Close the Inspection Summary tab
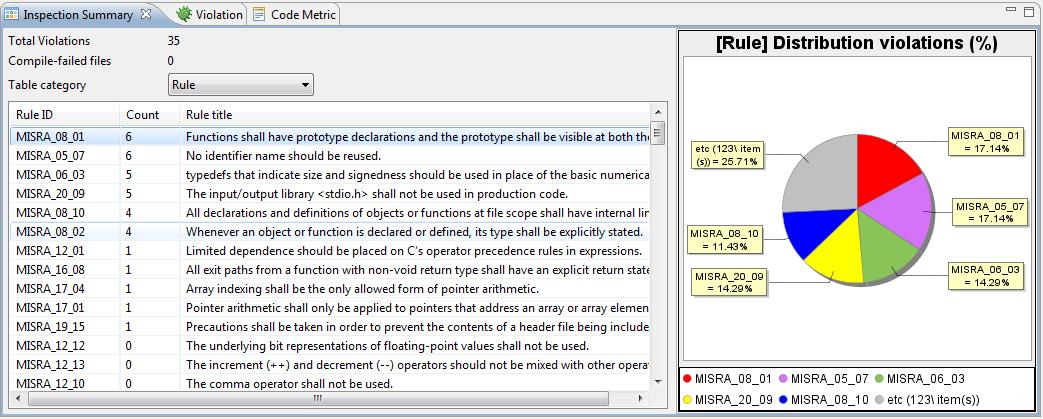Viewport: 1043px width, 419px height. coord(146,15)
